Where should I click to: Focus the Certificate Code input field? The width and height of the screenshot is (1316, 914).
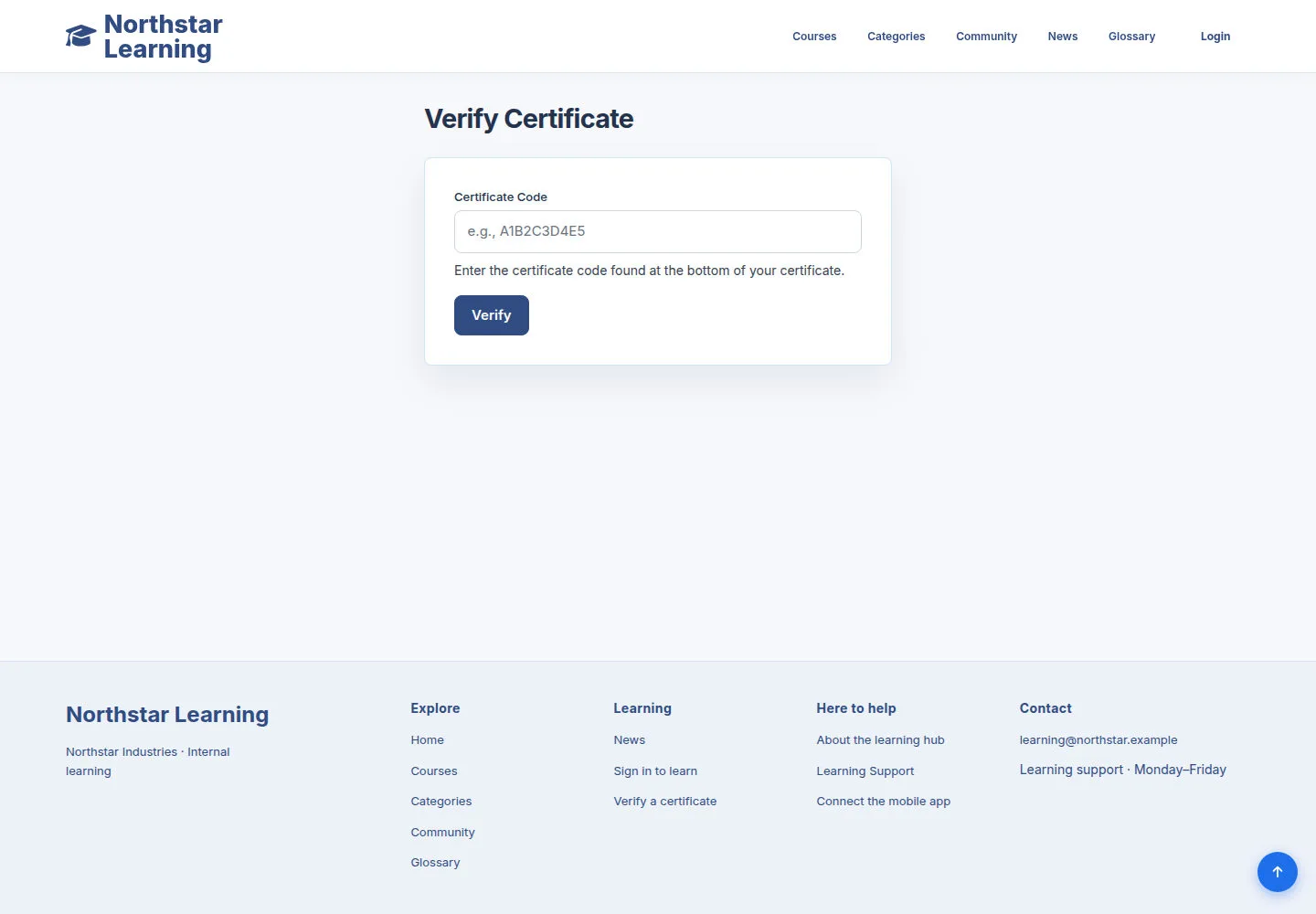pos(658,231)
